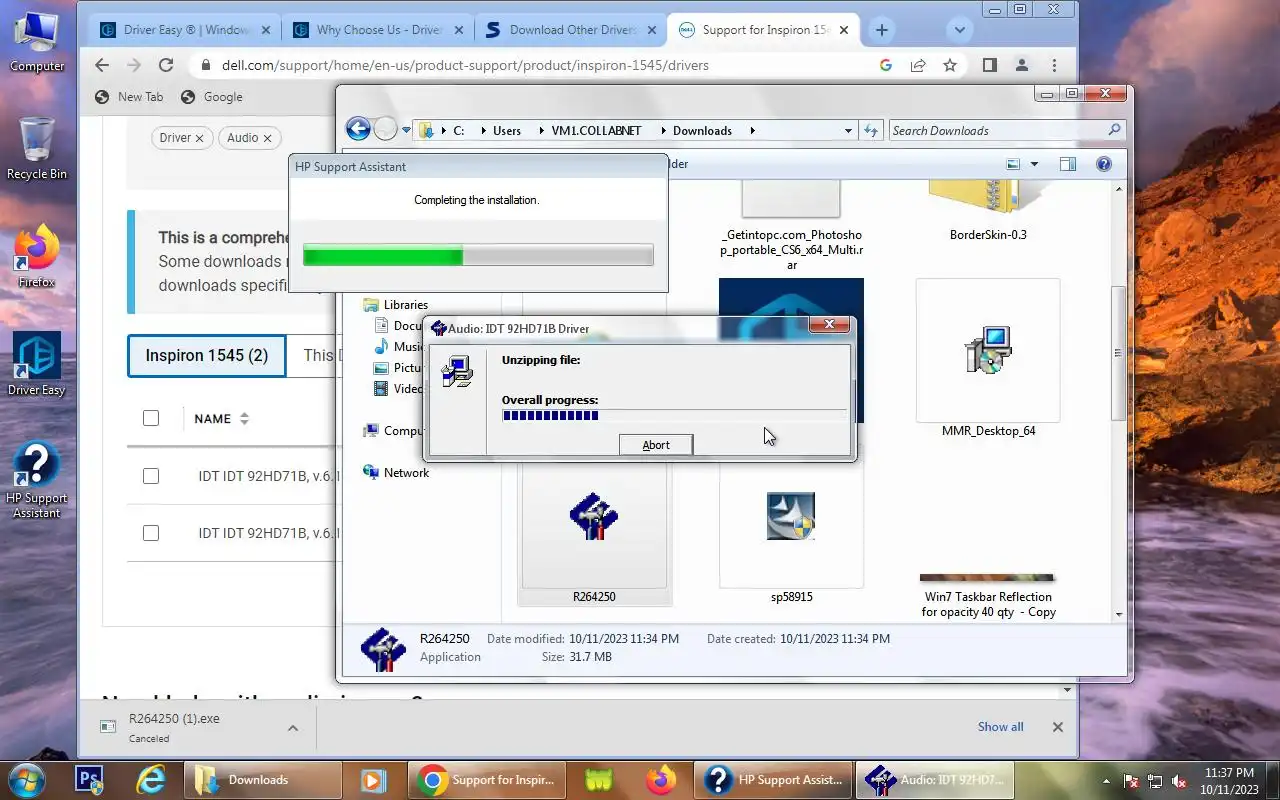Open the HP Support Assistant desktop shortcut
This screenshot has height=800, width=1280.
coord(37,480)
